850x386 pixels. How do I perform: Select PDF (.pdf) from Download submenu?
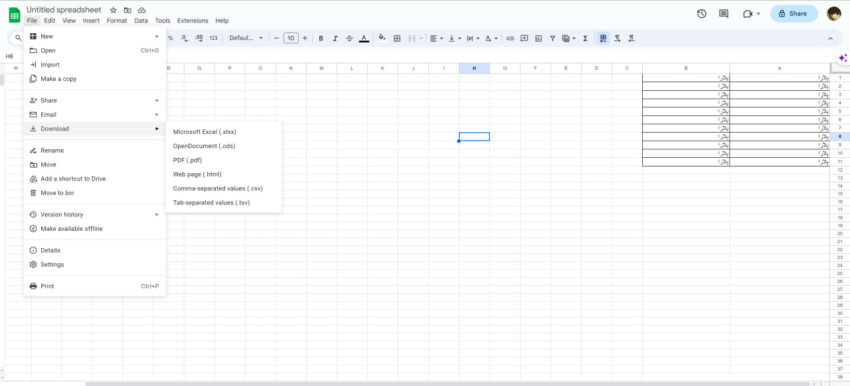click(188, 160)
